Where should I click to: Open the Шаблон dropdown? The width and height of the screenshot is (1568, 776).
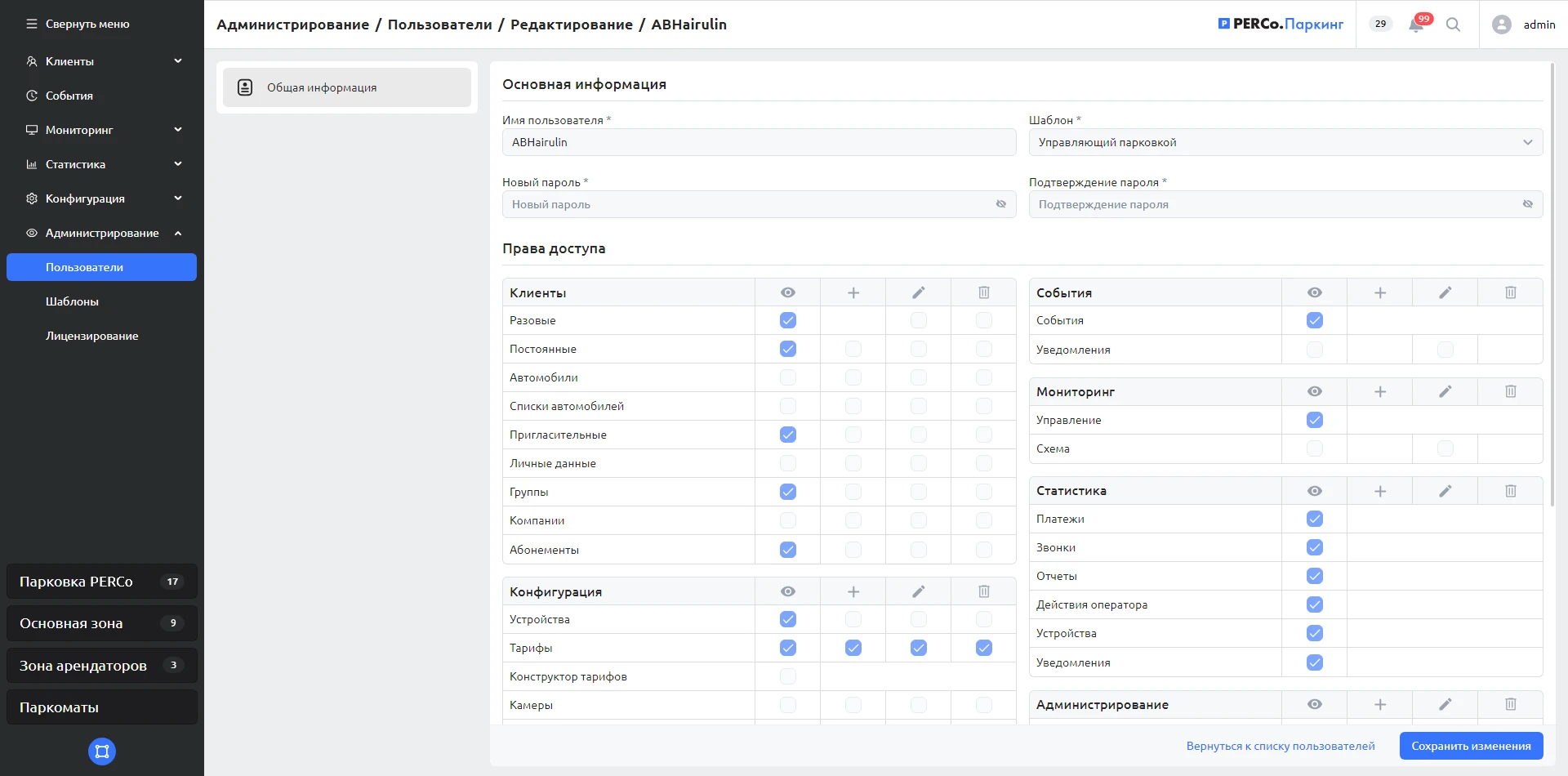[1285, 142]
